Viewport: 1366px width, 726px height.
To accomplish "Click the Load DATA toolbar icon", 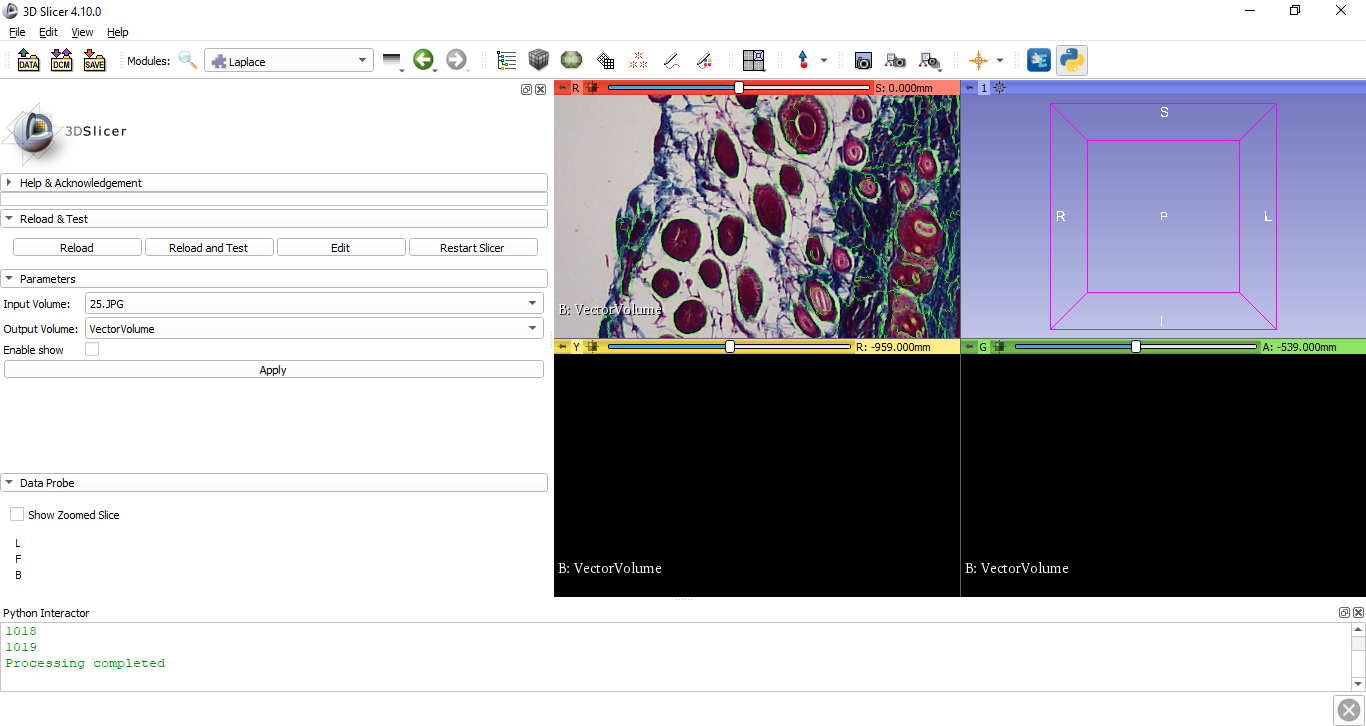I will coord(28,61).
